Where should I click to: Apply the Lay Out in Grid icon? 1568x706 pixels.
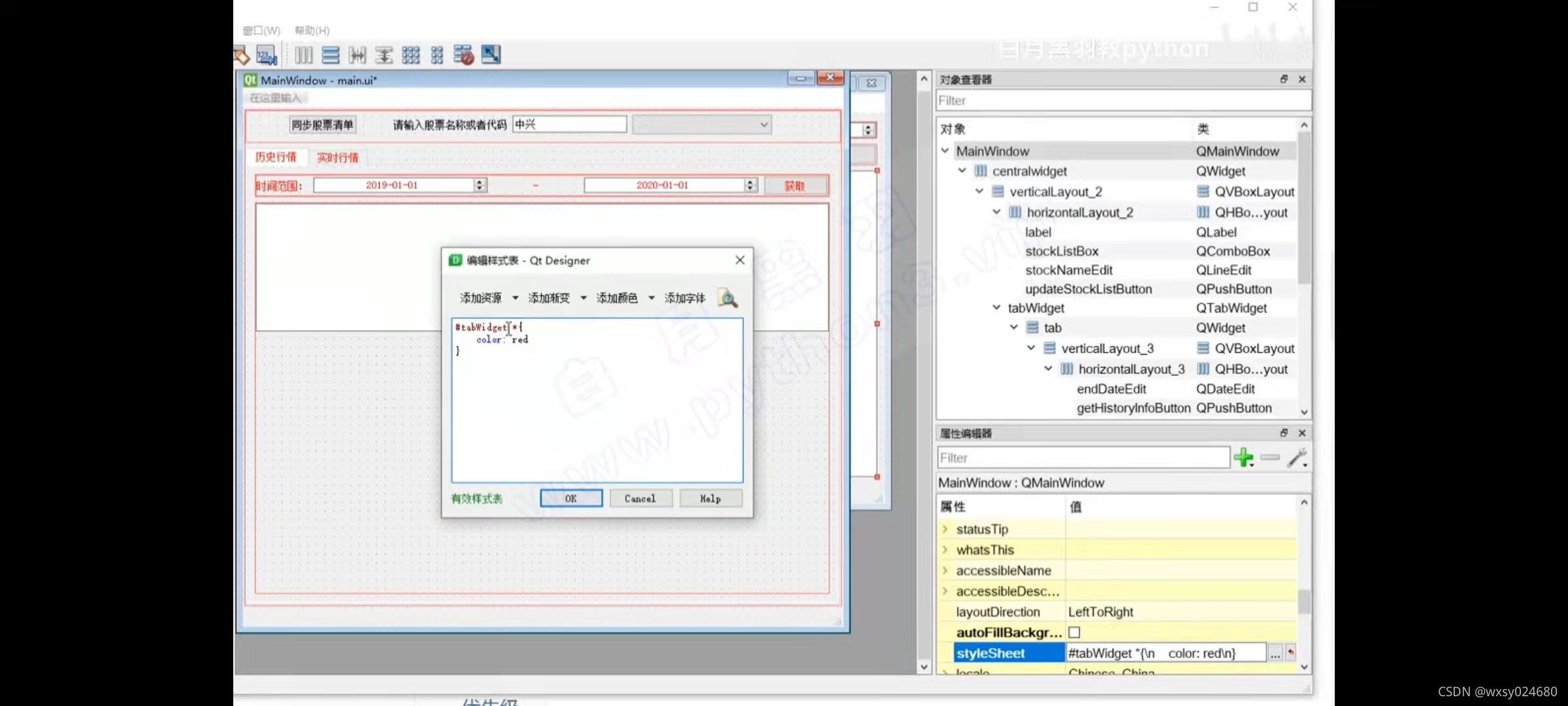tap(411, 56)
